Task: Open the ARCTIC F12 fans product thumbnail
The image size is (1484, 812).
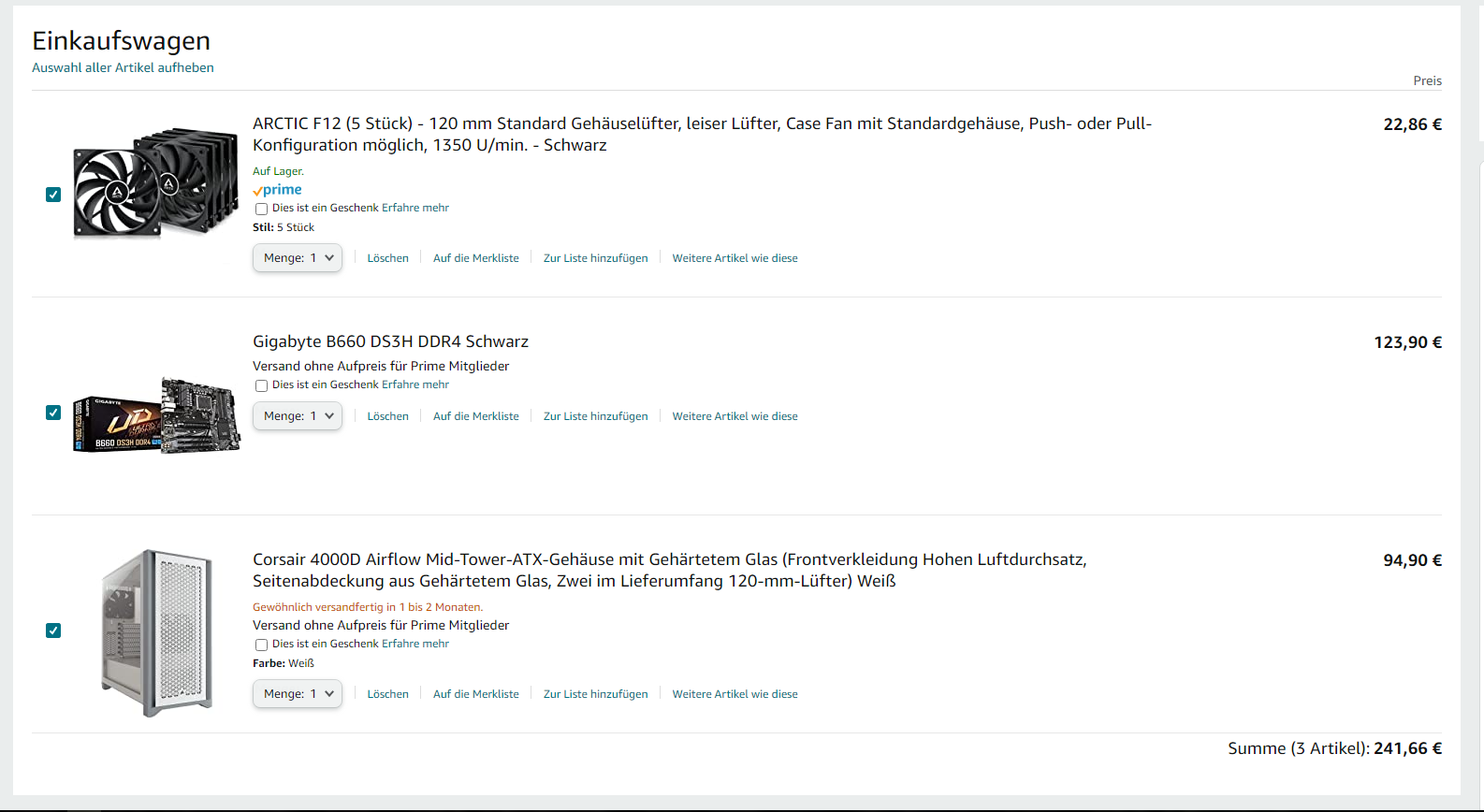Action: 155,182
